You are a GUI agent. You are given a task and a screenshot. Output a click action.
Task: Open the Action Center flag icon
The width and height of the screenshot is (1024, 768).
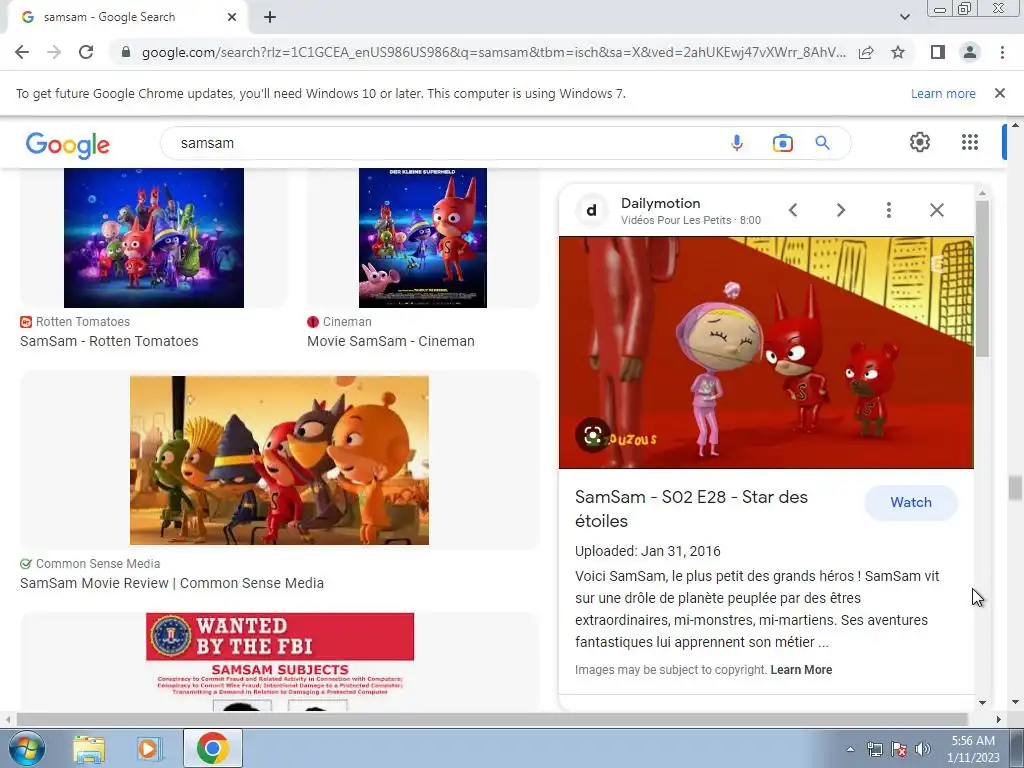tap(899, 749)
